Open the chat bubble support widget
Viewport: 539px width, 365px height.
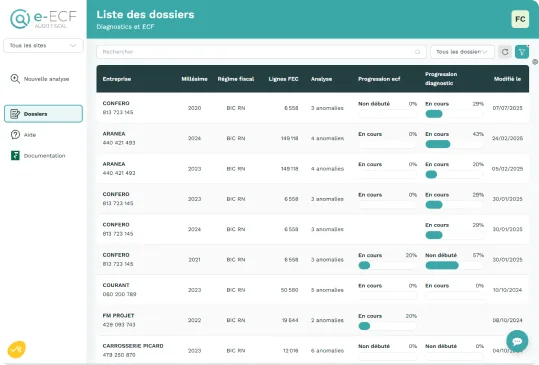coord(517,341)
